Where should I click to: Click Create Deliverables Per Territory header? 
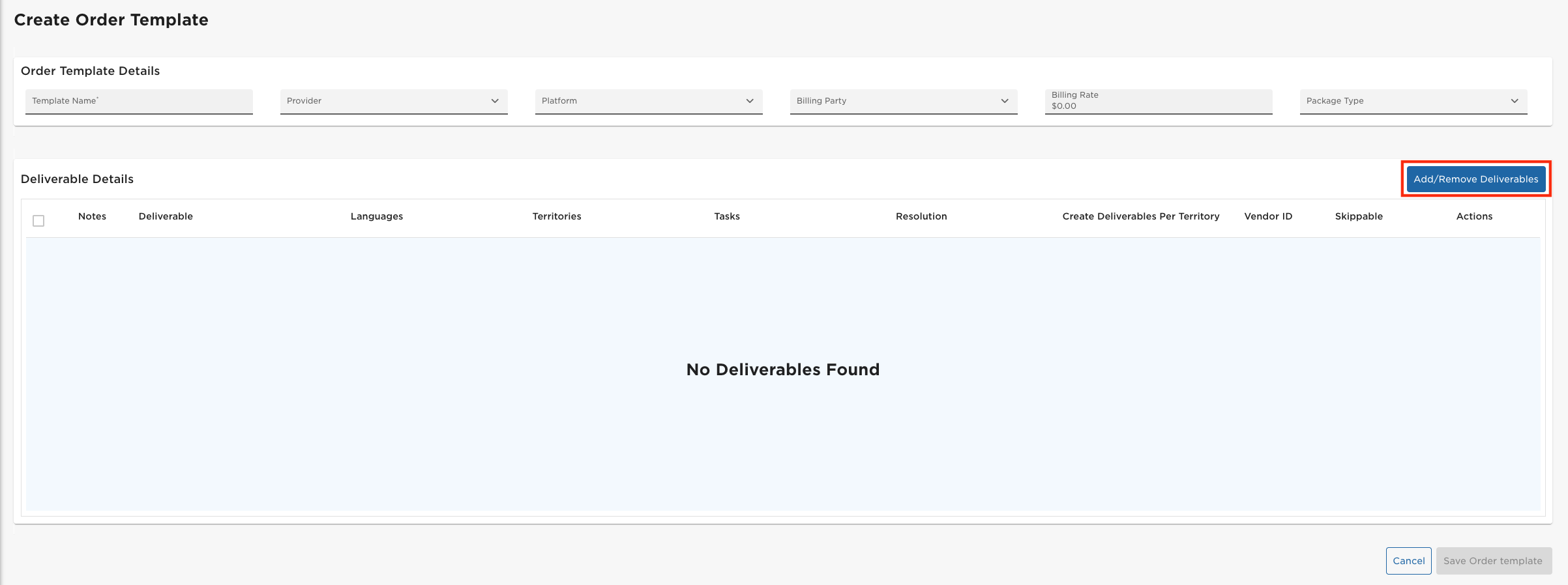(x=1141, y=216)
